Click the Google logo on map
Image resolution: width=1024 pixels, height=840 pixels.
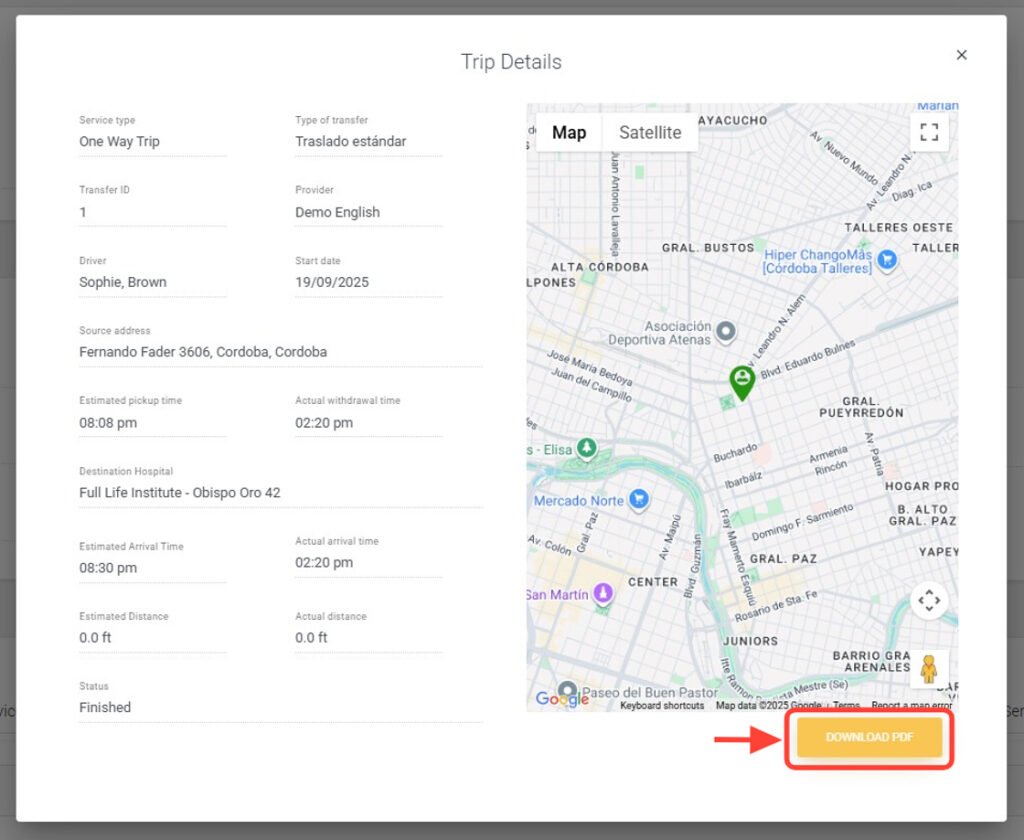point(561,699)
